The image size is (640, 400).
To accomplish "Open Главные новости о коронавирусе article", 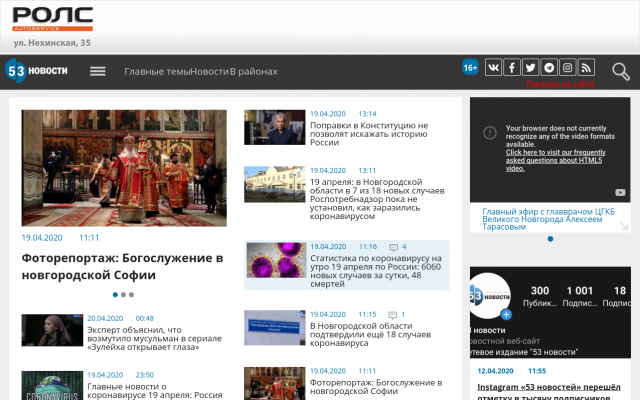I will [155, 391].
